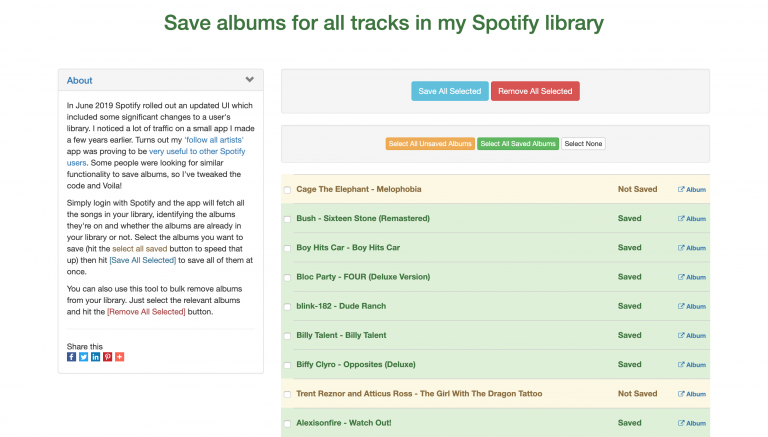Share this page on Facebook
768x437 pixels.
tap(72, 357)
